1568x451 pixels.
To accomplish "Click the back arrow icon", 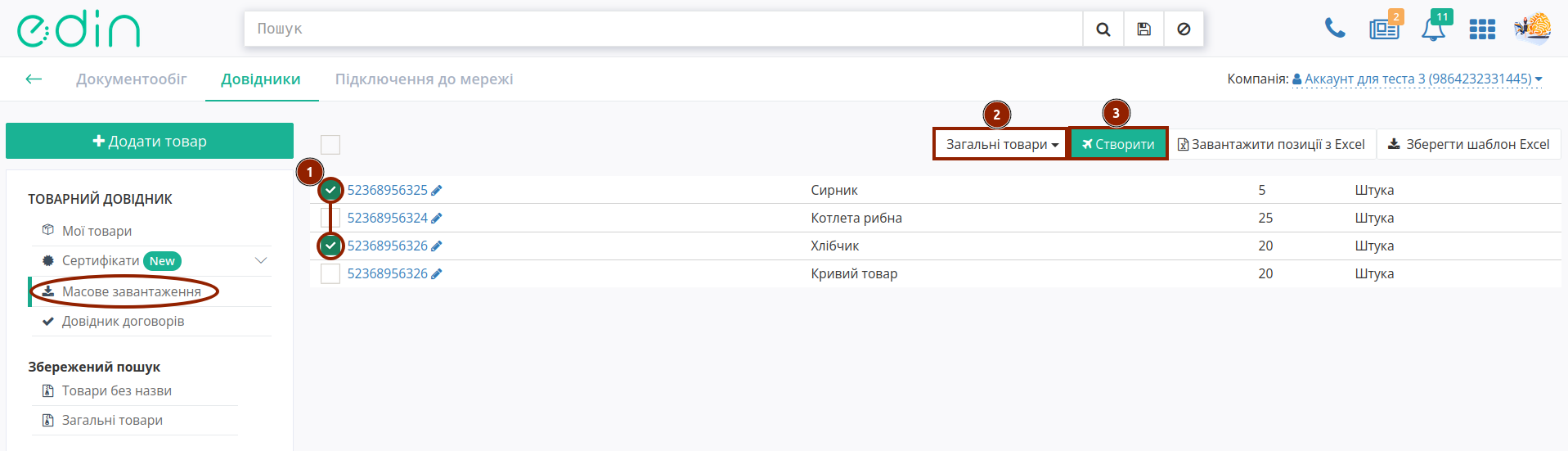I will (34, 79).
